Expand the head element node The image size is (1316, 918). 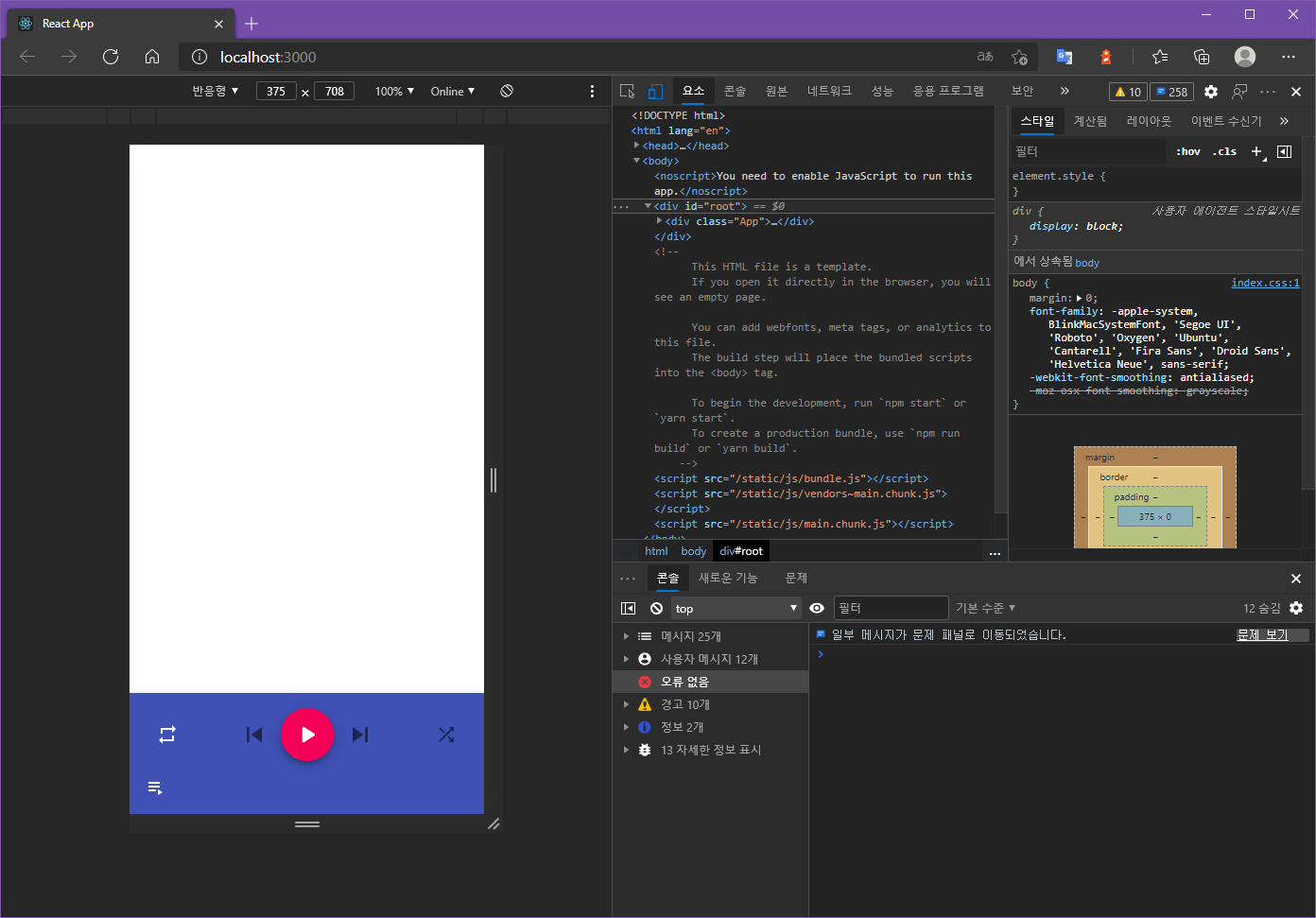pyautogui.click(x=636, y=146)
